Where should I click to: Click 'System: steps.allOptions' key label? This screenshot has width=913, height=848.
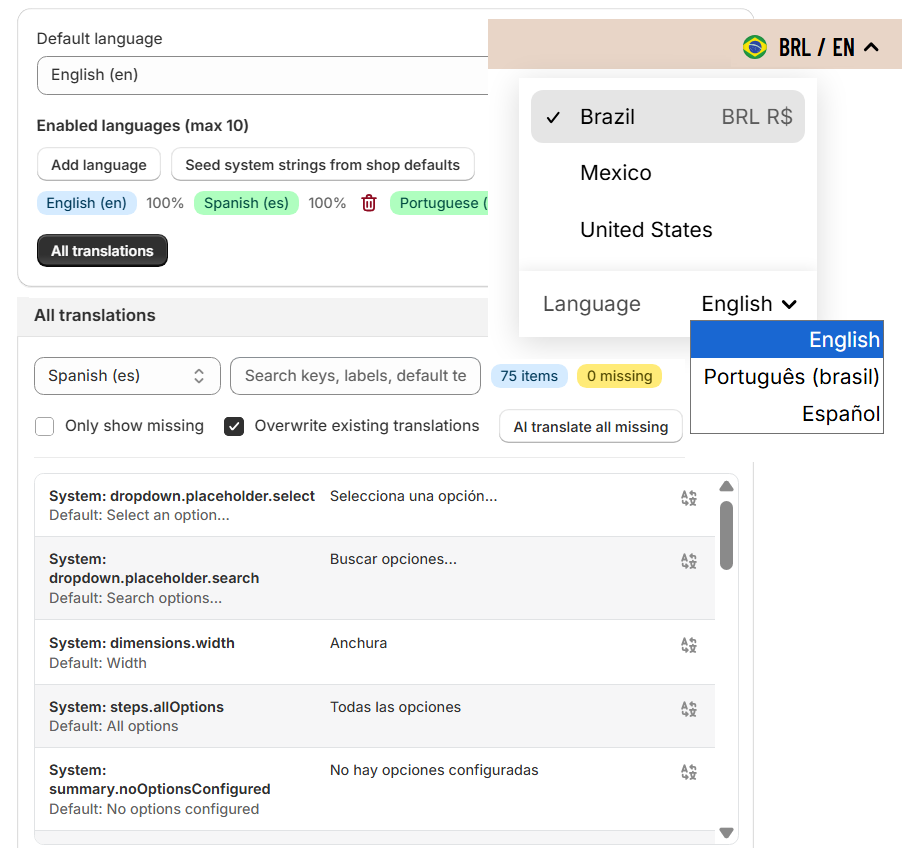click(136, 707)
